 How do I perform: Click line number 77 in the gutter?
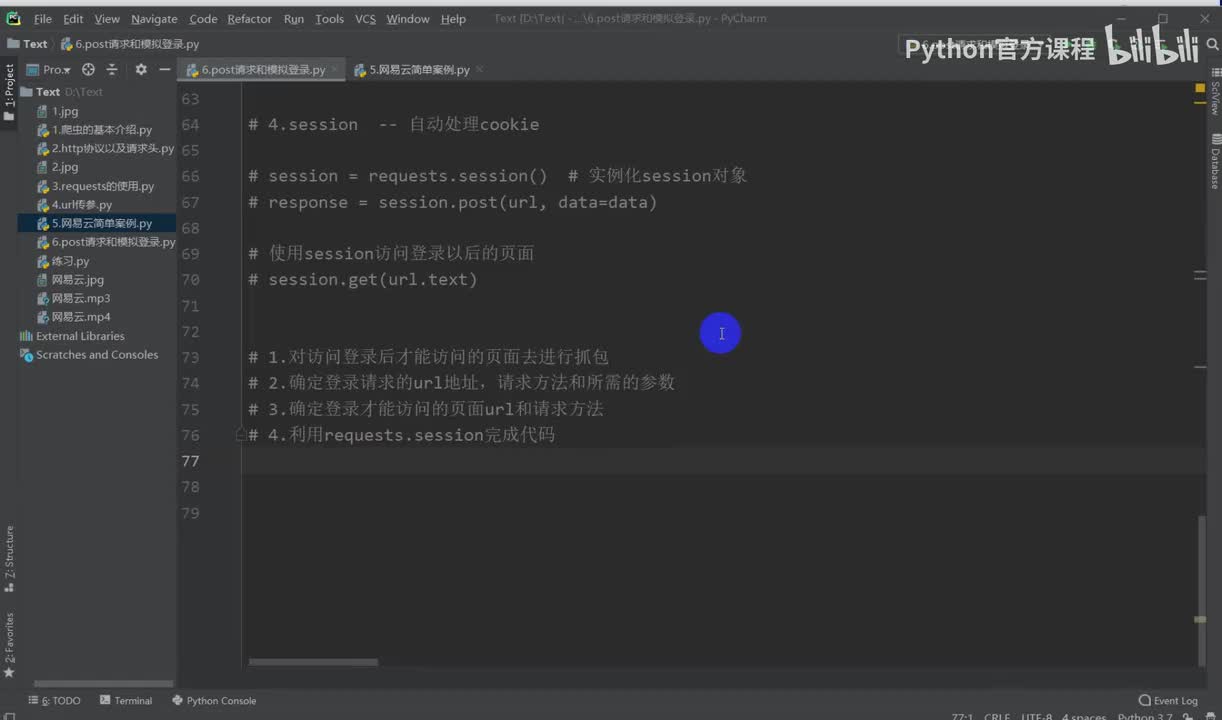190,461
